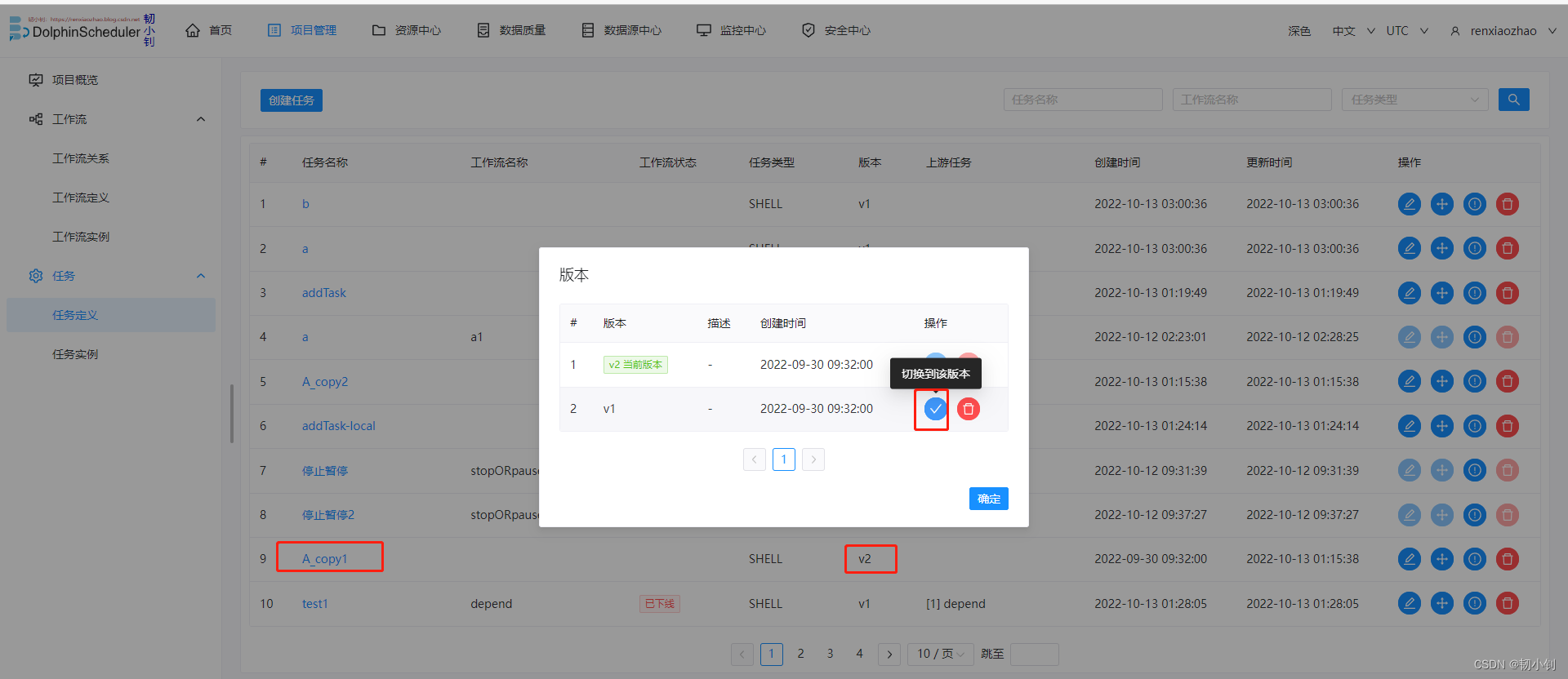Delete the A_copy1 task
The width and height of the screenshot is (1568, 679).
pyautogui.click(x=1508, y=559)
